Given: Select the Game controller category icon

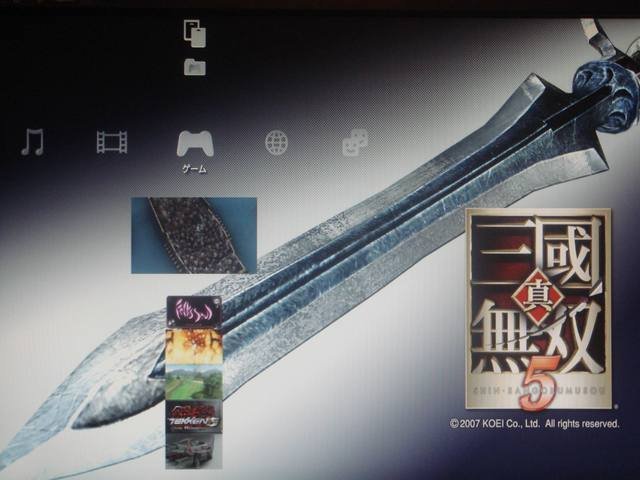Looking at the screenshot, I should tap(195, 143).
